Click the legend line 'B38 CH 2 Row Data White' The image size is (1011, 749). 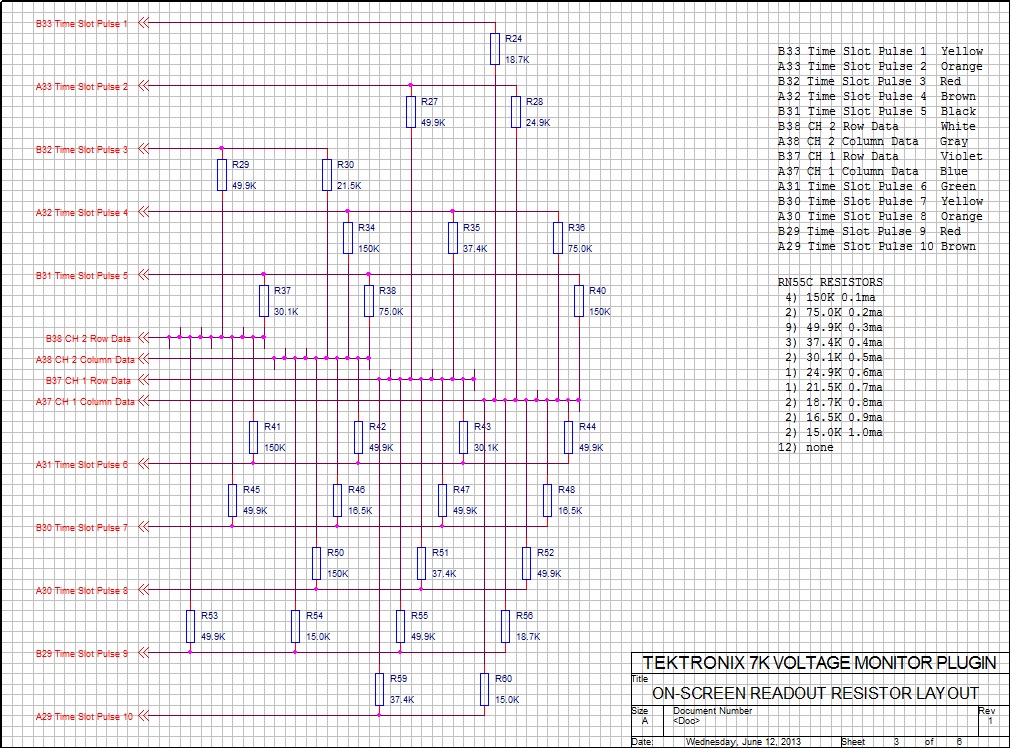(876, 126)
